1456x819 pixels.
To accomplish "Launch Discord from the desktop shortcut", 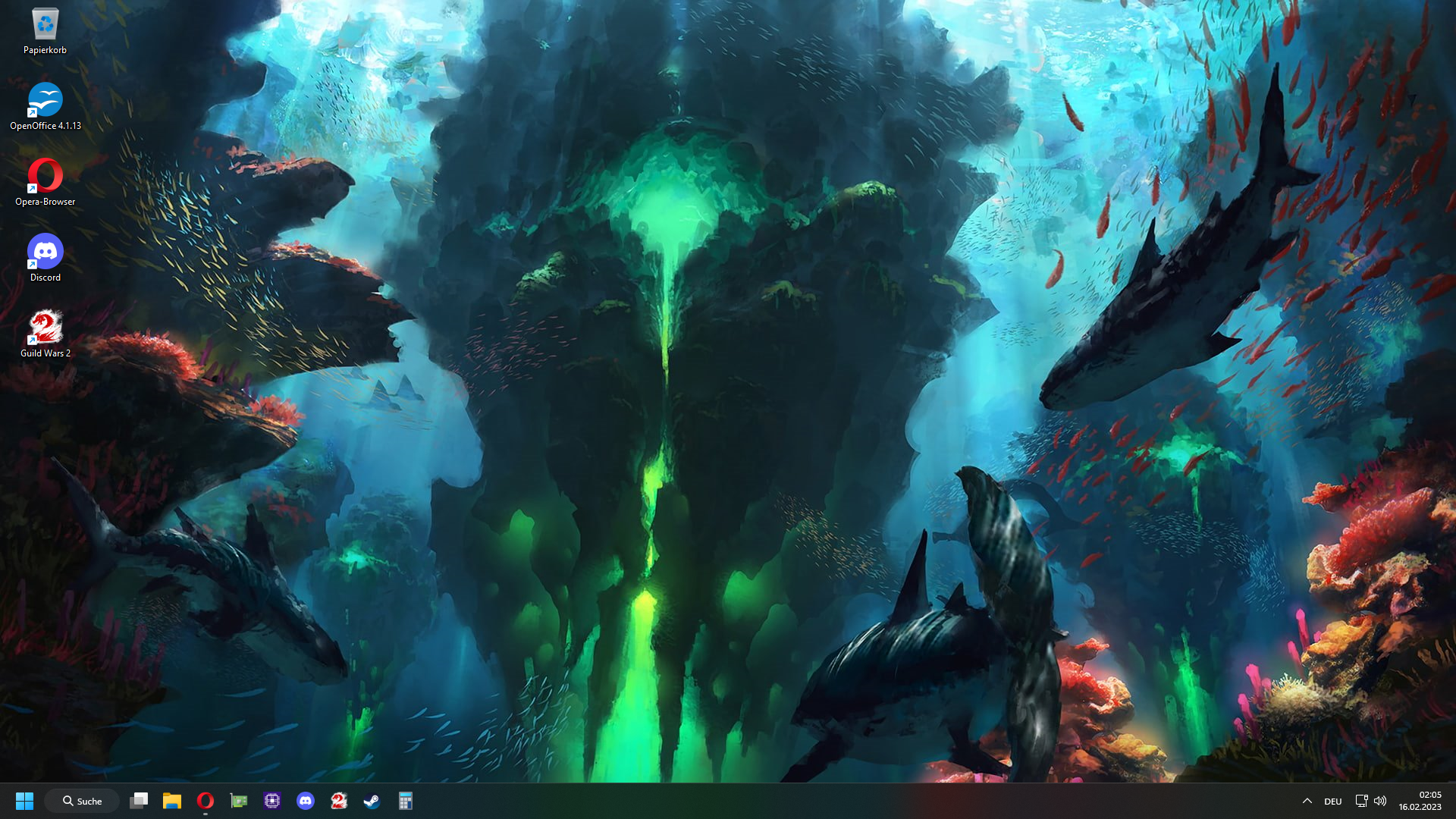I will tap(45, 252).
